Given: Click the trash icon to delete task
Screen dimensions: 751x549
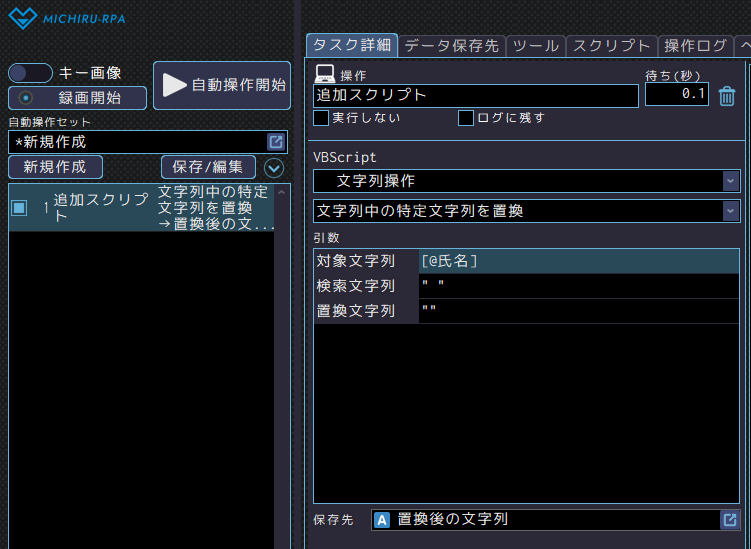Looking at the screenshot, I should coord(728,96).
